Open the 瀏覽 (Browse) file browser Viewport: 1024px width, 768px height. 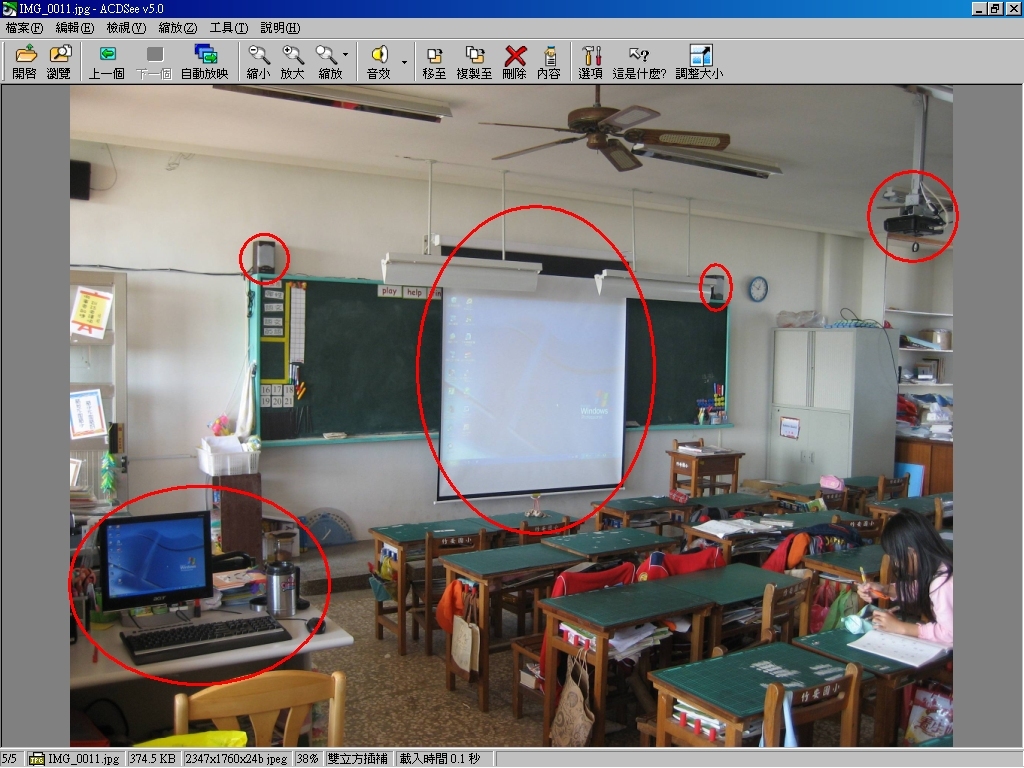pos(59,61)
